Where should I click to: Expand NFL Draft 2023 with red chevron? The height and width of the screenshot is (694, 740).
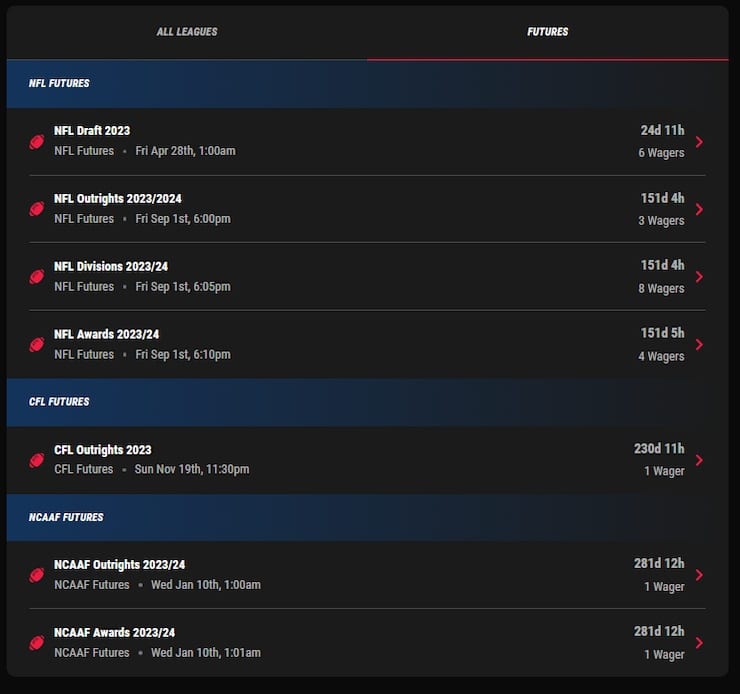pos(699,142)
